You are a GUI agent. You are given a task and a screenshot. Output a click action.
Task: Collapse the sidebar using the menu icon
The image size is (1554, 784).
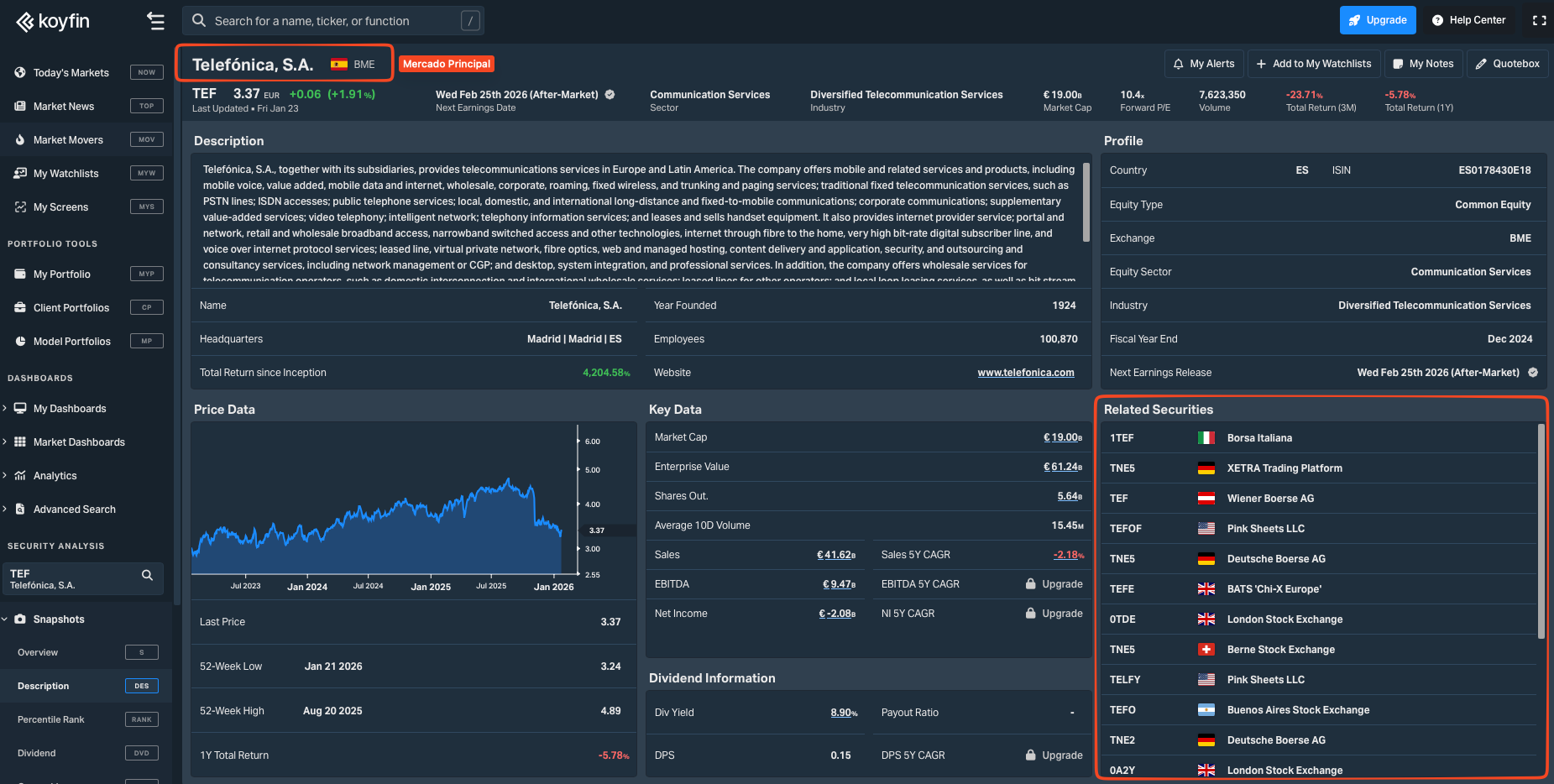click(x=155, y=21)
